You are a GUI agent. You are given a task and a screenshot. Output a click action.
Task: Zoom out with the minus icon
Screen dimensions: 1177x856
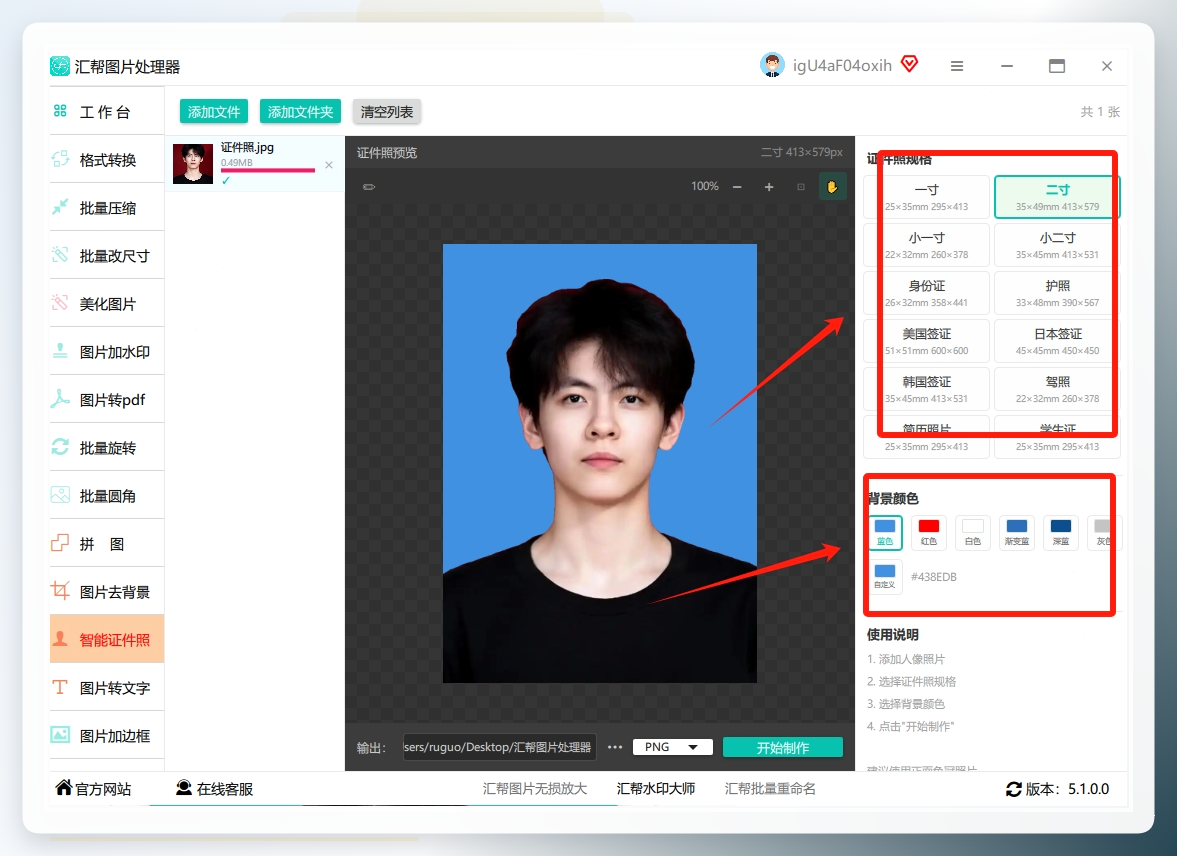click(x=737, y=187)
